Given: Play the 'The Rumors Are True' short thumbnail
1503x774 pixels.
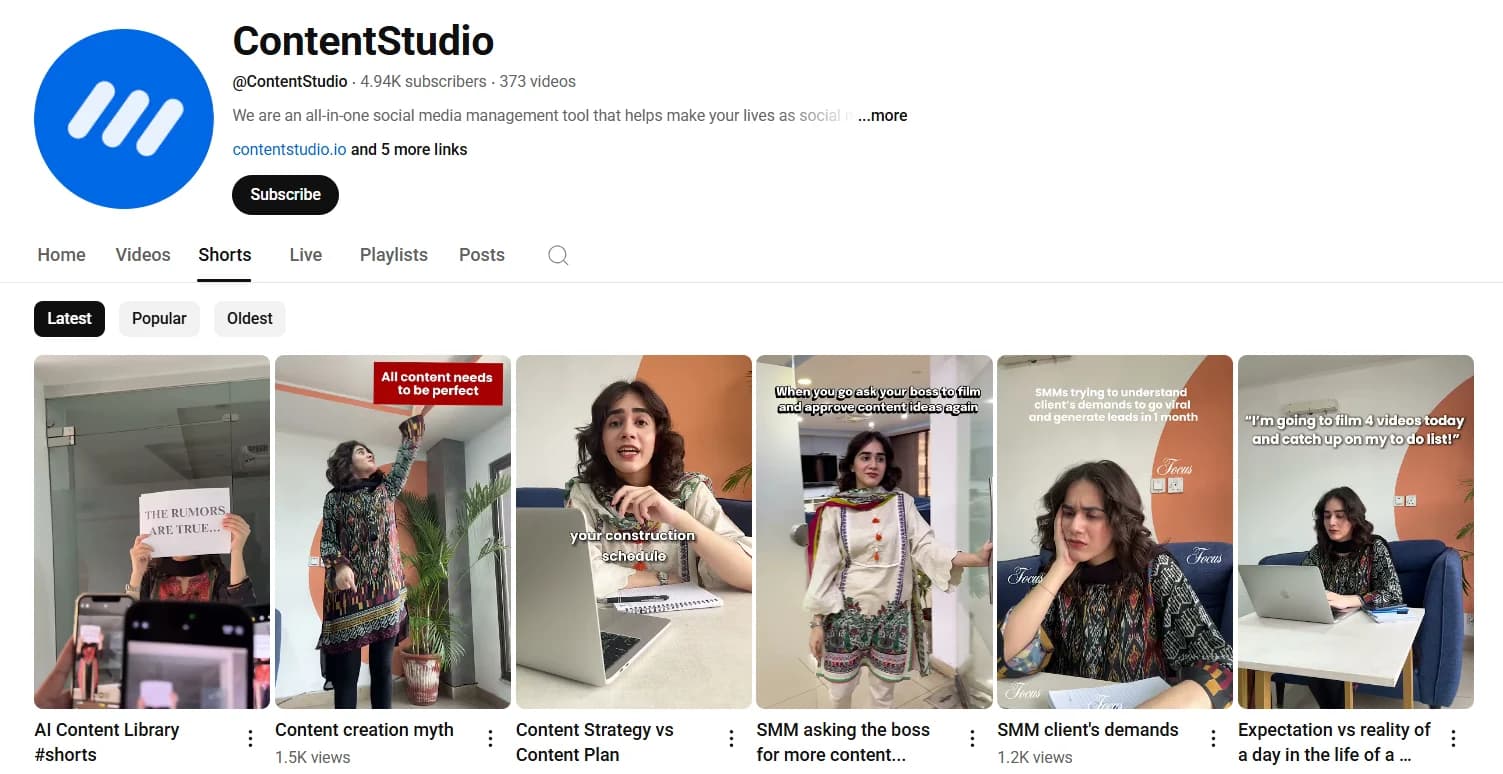Looking at the screenshot, I should click(152, 531).
